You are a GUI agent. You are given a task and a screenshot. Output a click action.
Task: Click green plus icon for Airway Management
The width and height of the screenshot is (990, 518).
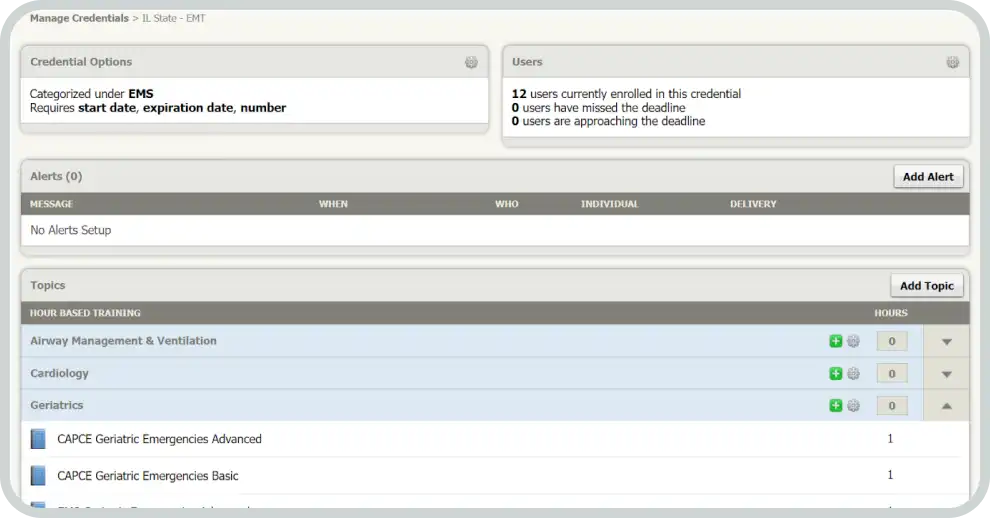836,341
